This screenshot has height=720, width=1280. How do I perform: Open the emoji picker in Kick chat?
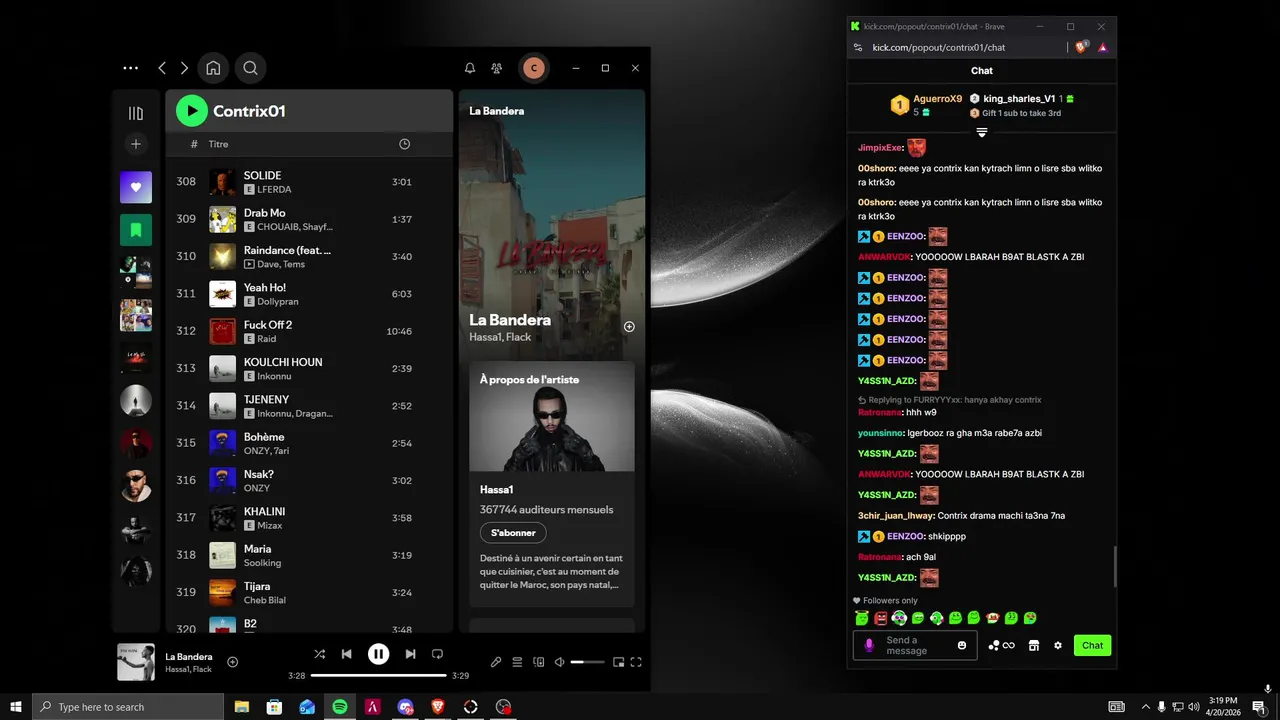[x=962, y=645]
